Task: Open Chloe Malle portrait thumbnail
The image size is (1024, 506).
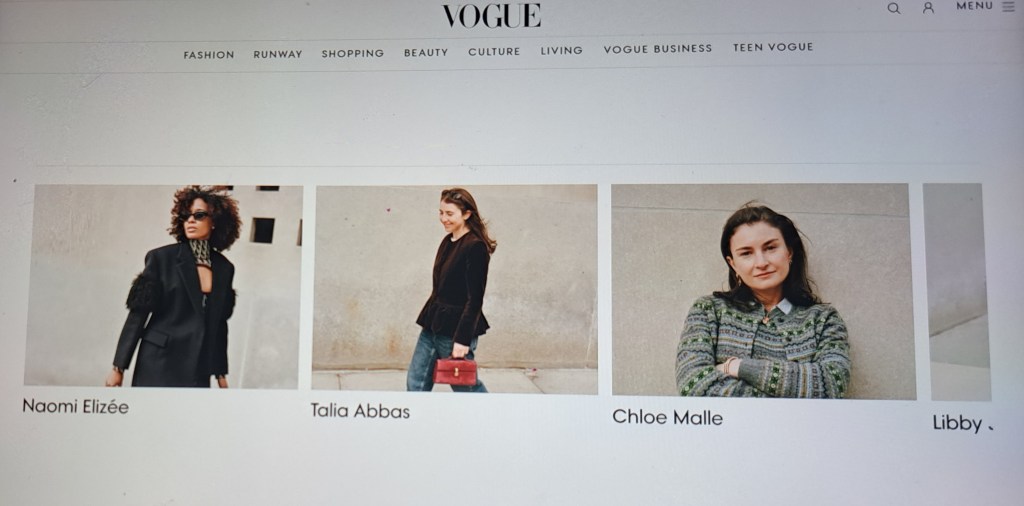Action: [x=763, y=291]
